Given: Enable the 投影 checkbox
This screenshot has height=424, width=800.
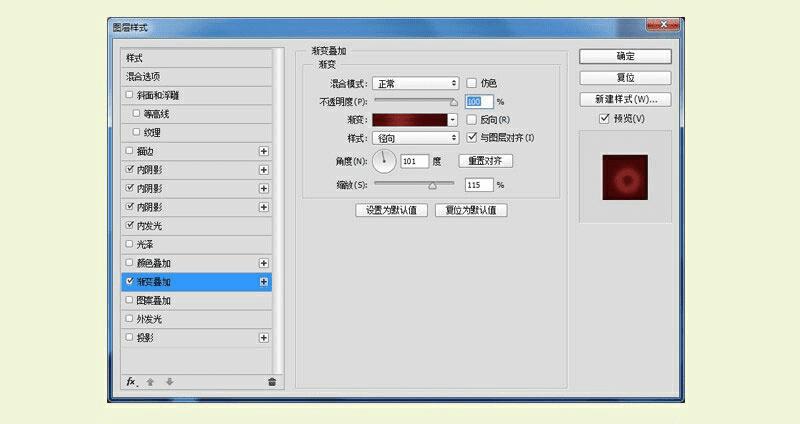Looking at the screenshot, I should tap(129, 337).
